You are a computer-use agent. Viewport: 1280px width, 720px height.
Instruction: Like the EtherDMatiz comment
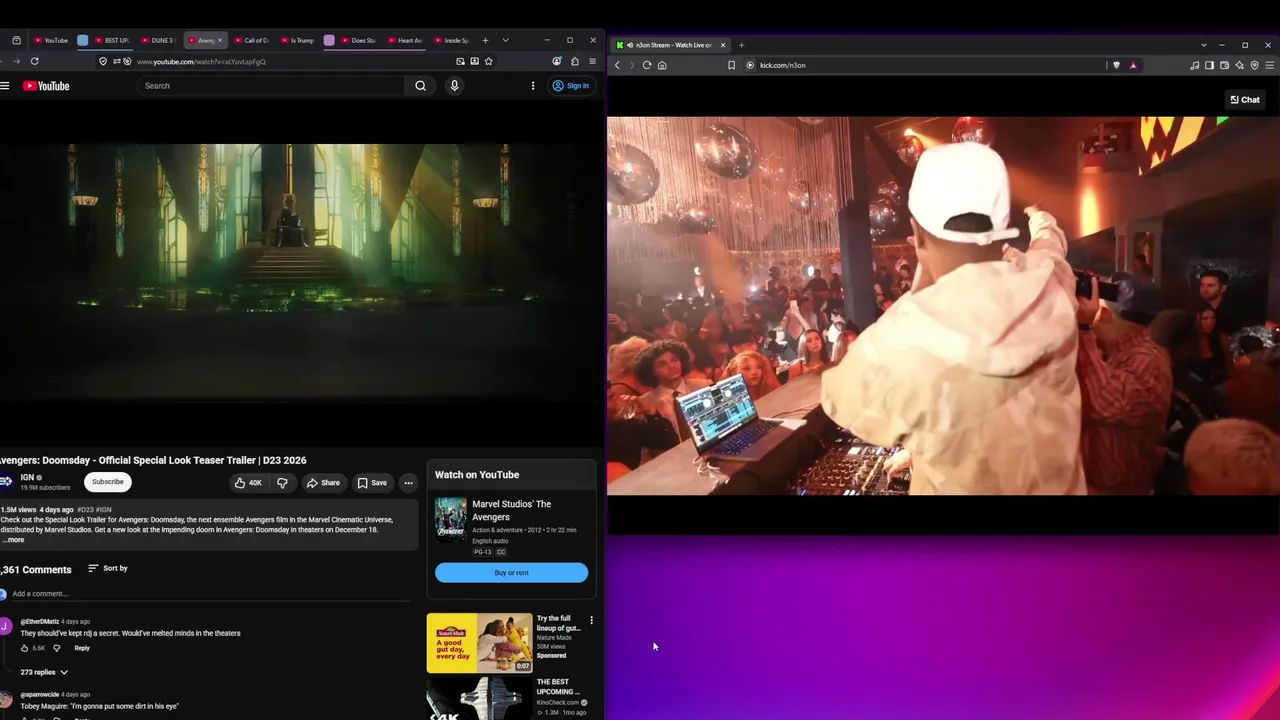[25, 648]
